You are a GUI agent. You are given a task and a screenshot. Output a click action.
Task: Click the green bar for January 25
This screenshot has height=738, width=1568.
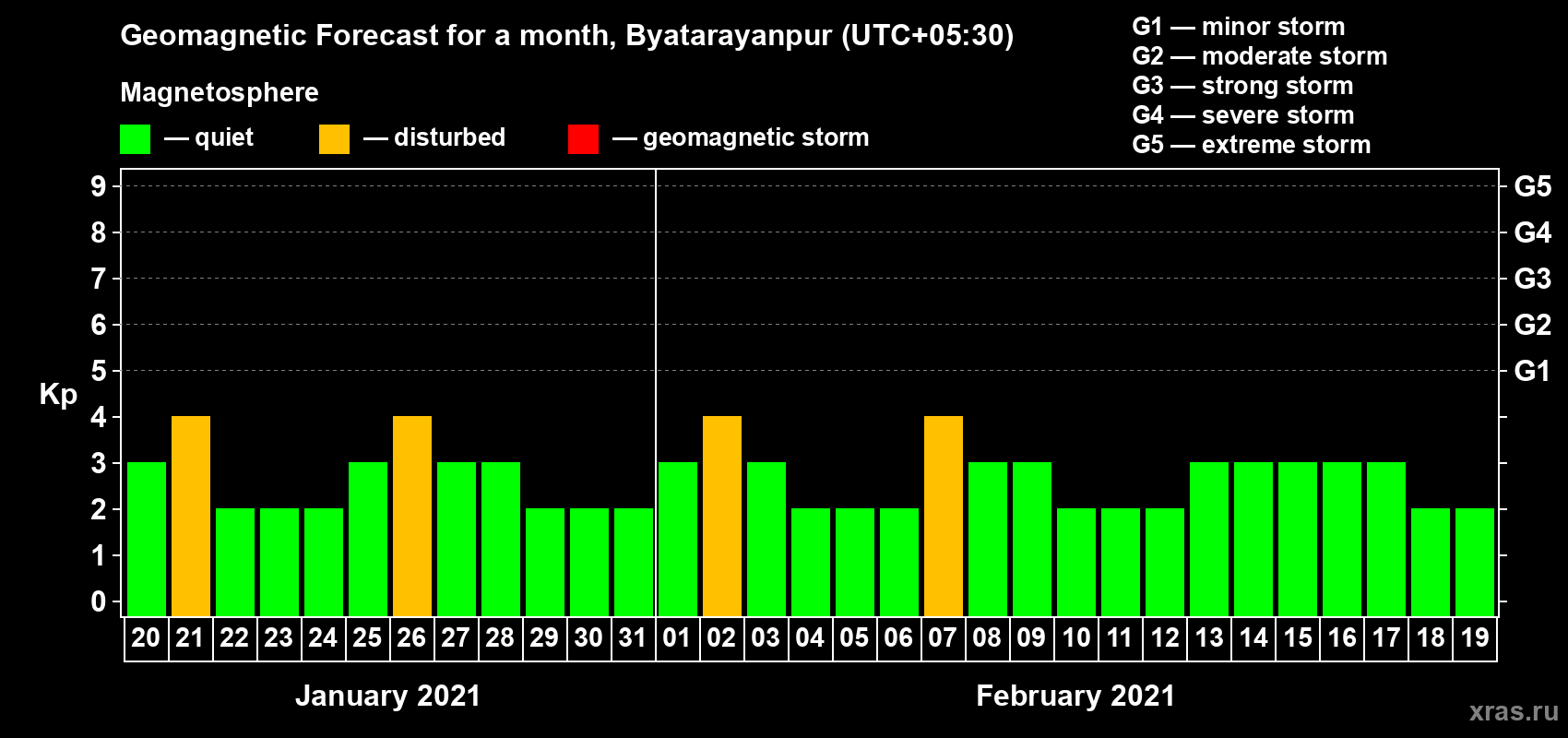click(x=368, y=539)
